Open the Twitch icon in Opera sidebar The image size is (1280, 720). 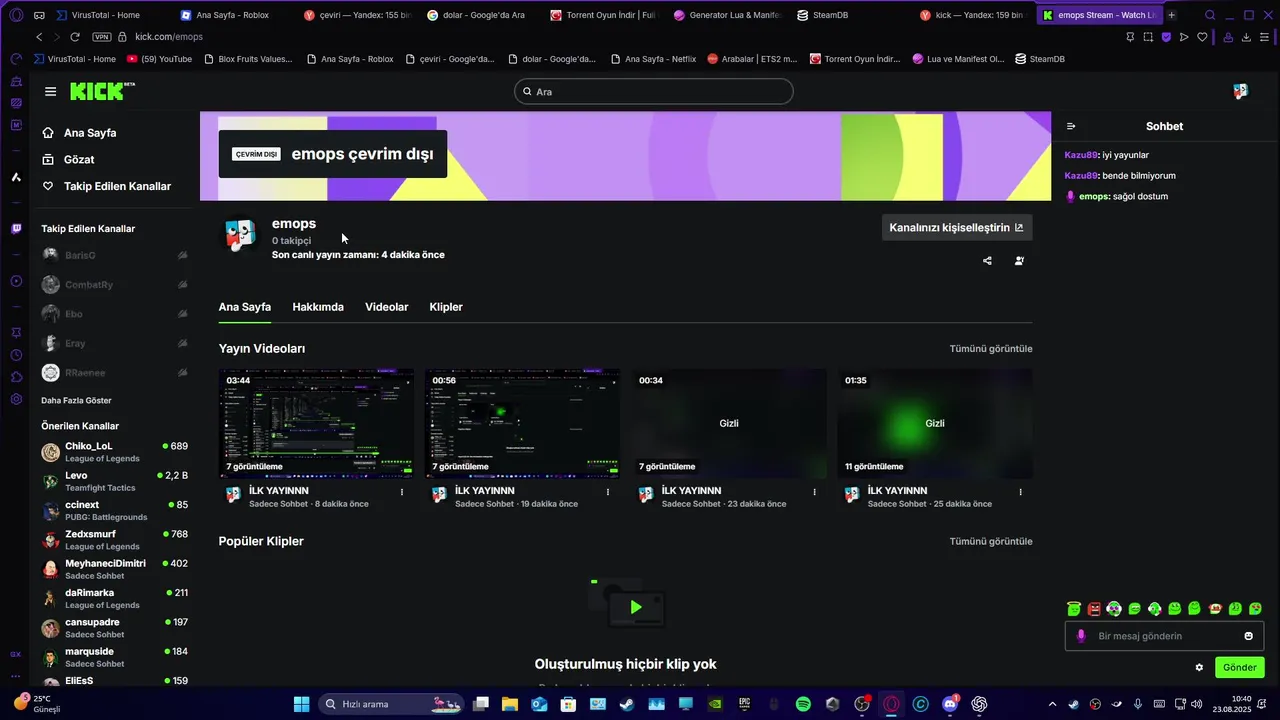16,229
